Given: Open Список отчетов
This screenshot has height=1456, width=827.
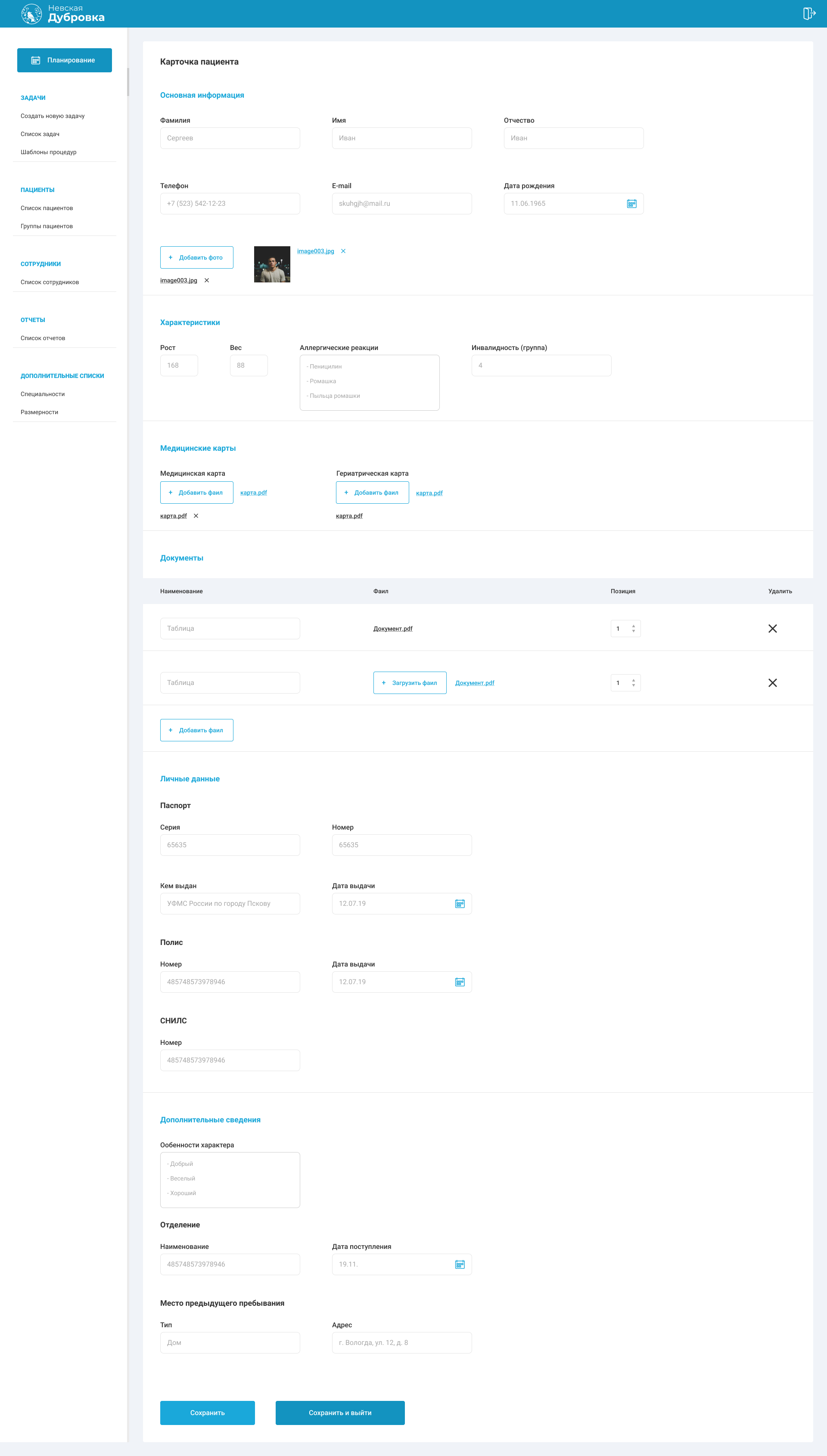Looking at the screenshot, I should pos(43,338).
